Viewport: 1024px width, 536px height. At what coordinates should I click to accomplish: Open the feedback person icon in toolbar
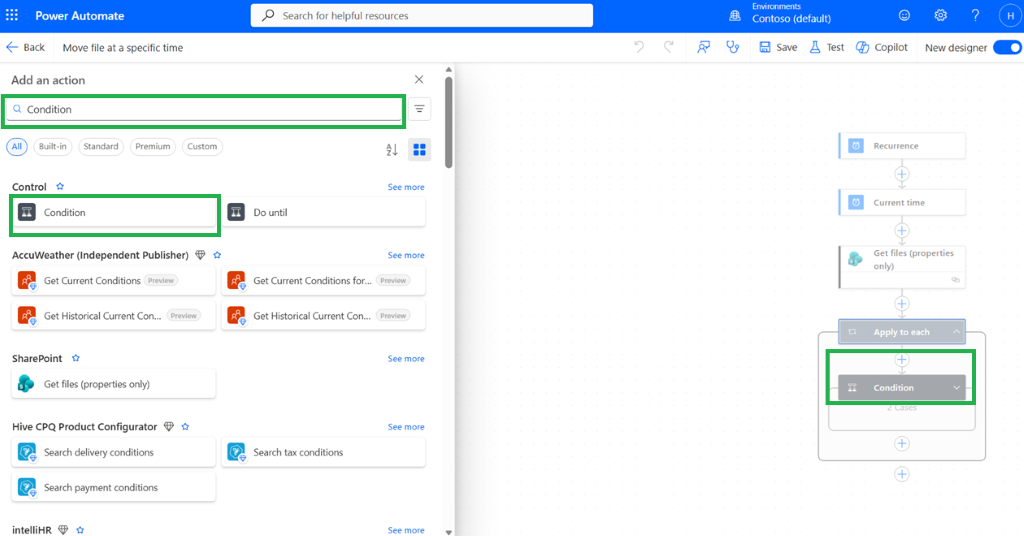pos(703,47)
